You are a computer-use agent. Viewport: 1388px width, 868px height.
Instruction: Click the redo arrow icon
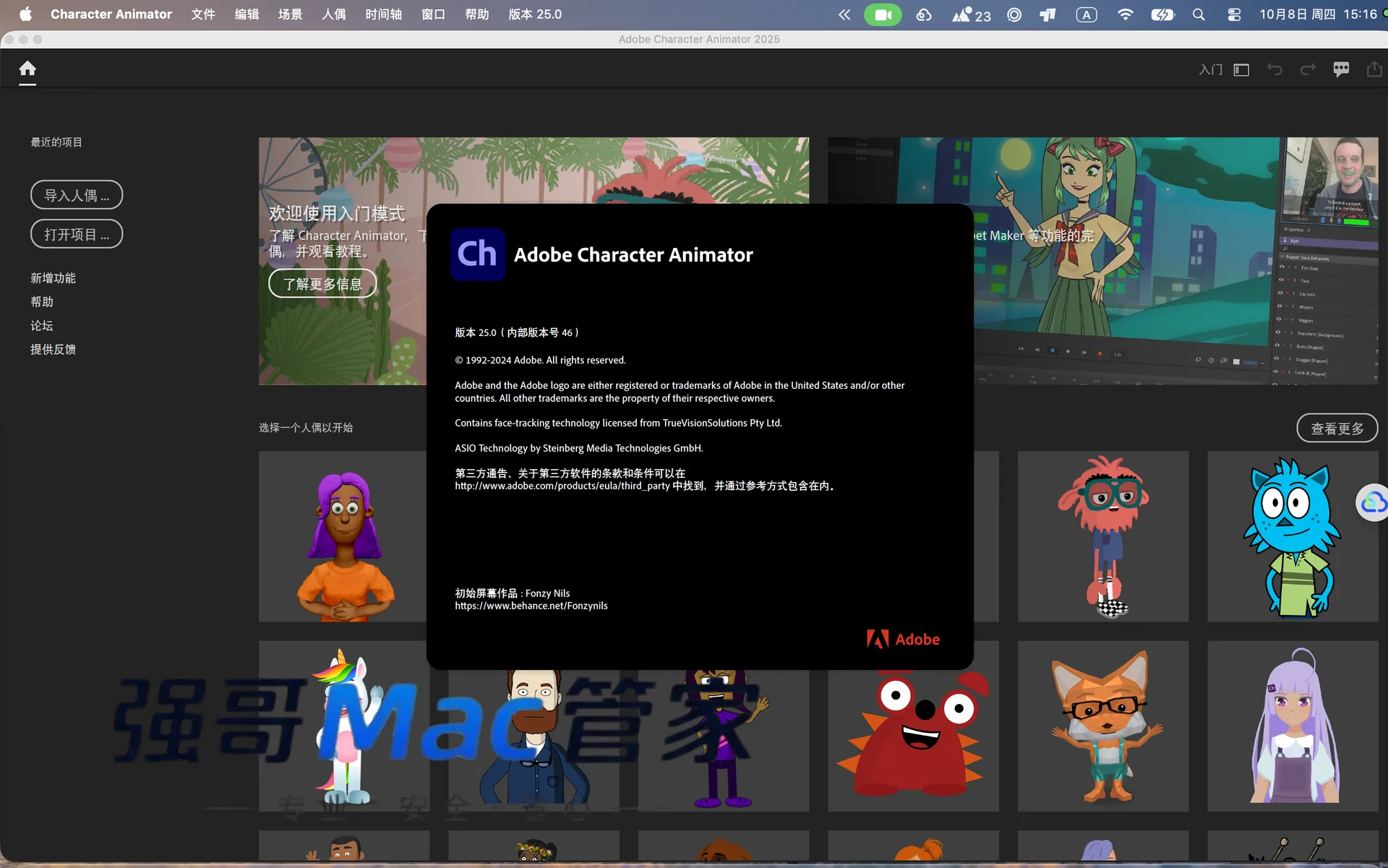coord(1308,69)
